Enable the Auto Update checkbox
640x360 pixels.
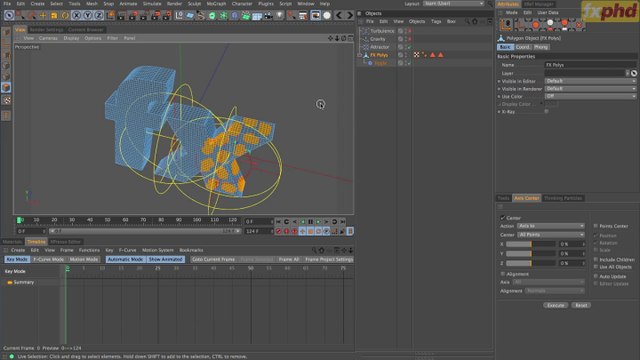tap(596, 276)
